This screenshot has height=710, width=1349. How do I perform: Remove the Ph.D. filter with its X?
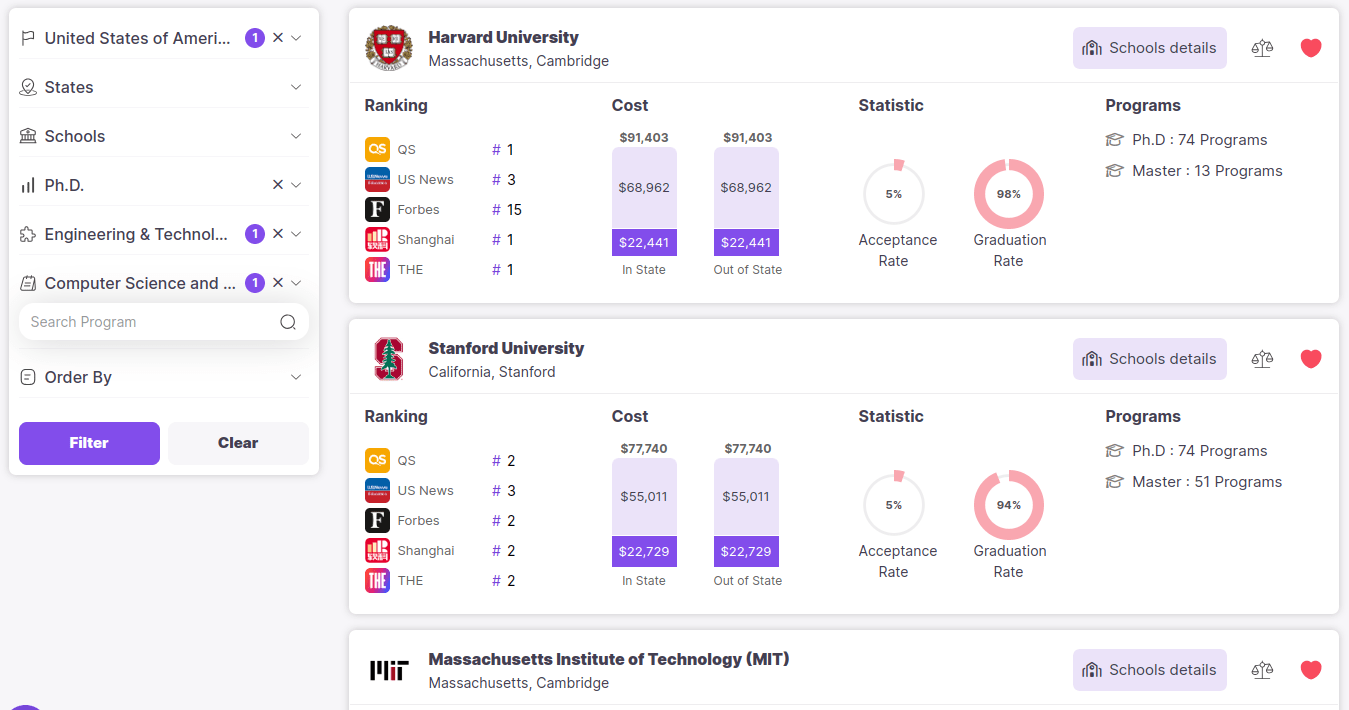[x=278, y=184]
